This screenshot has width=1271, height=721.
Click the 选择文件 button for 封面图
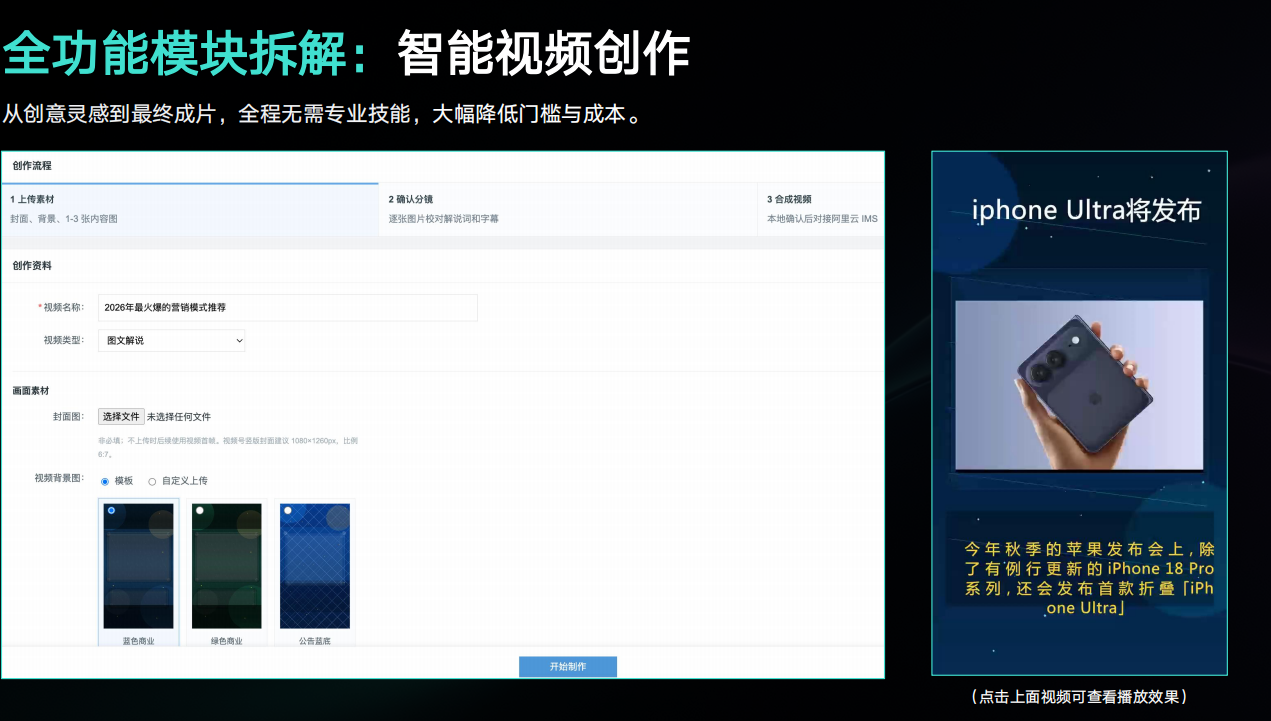tap(121, 416)
